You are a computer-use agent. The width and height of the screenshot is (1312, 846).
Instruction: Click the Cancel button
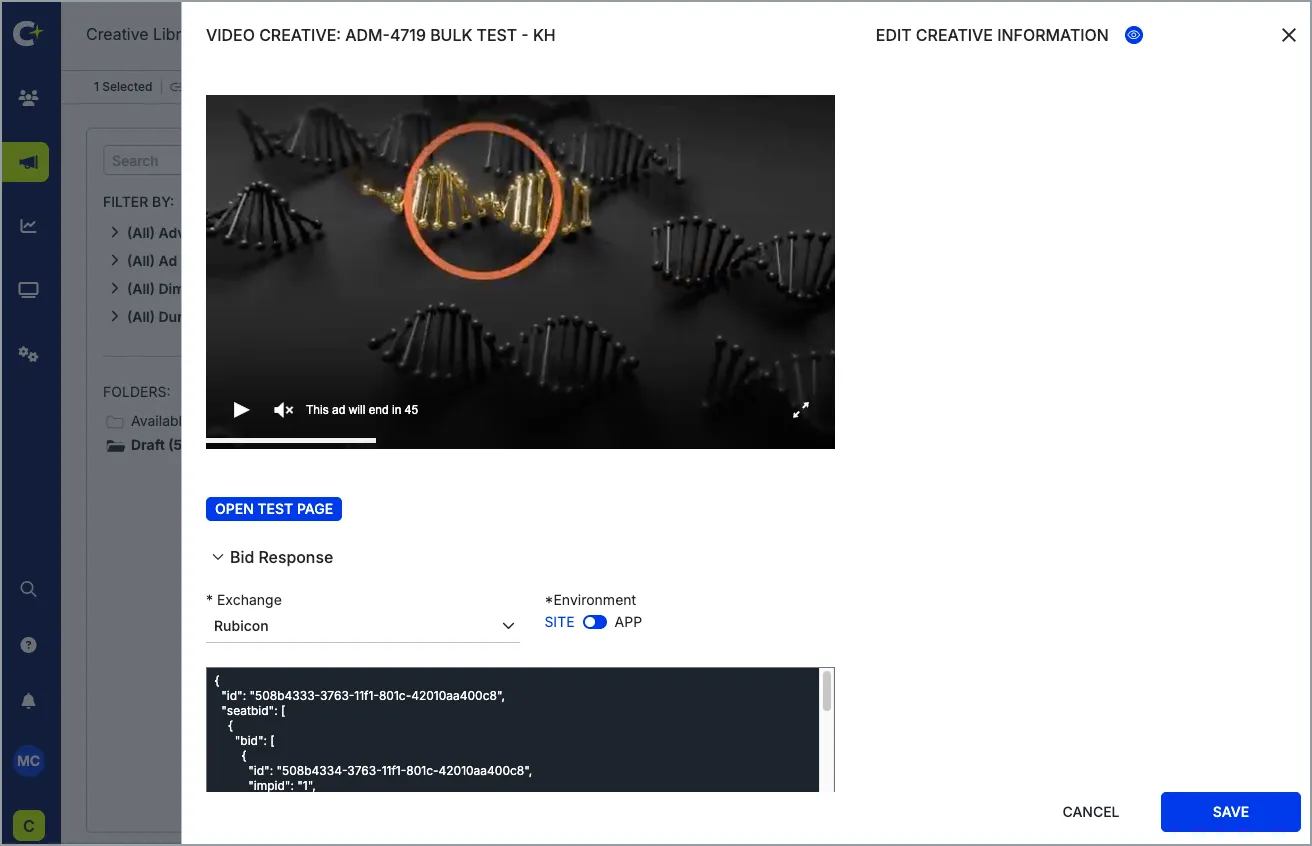[x=1091, y=812]
